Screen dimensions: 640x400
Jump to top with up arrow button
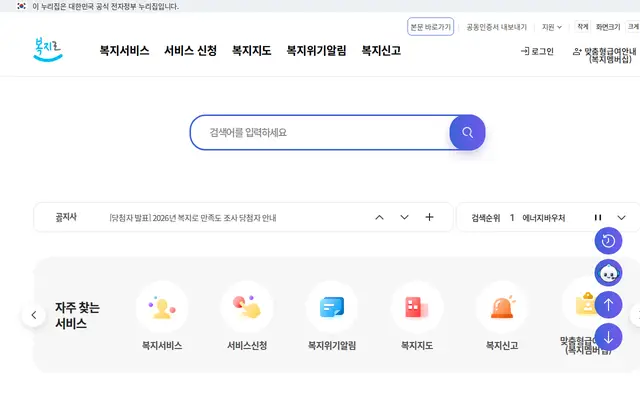608,305
